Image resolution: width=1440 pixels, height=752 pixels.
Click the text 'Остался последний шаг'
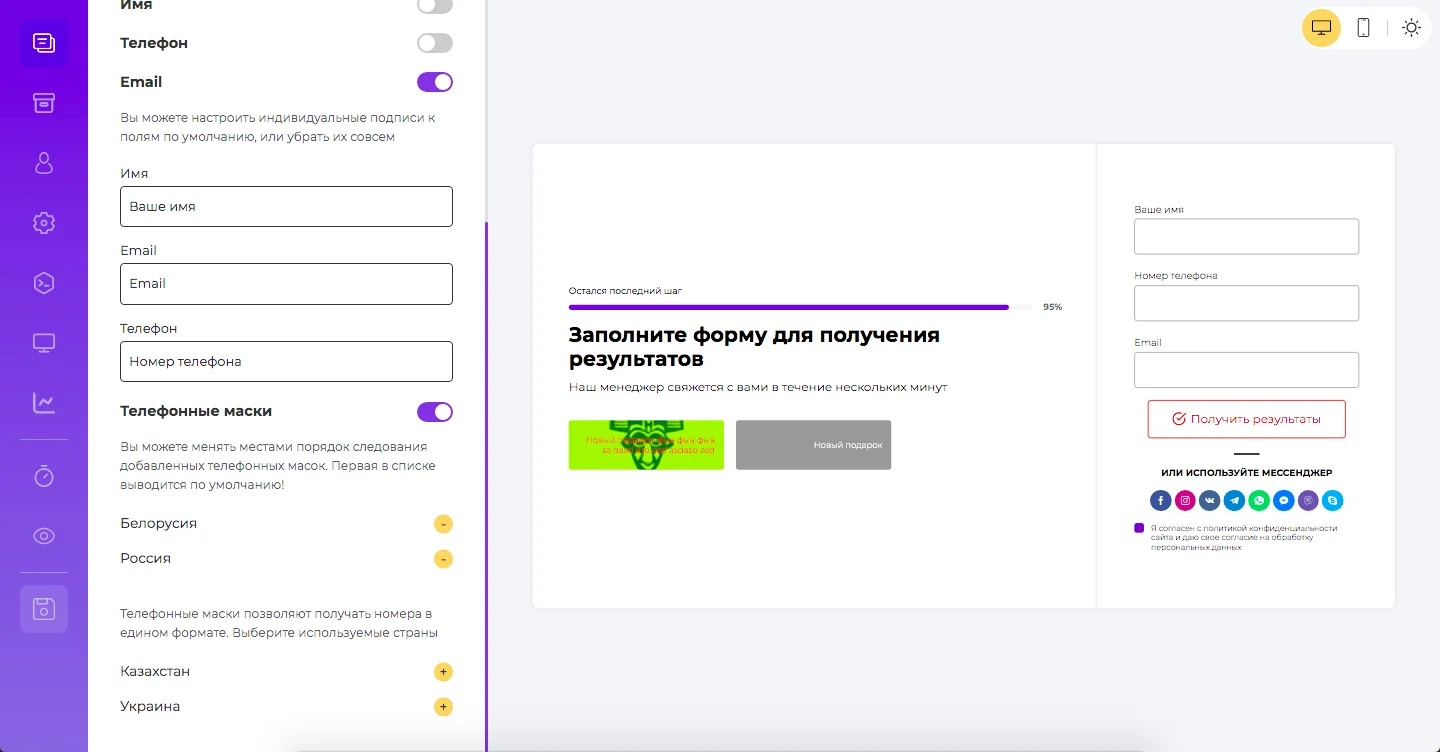pos(625,291)
